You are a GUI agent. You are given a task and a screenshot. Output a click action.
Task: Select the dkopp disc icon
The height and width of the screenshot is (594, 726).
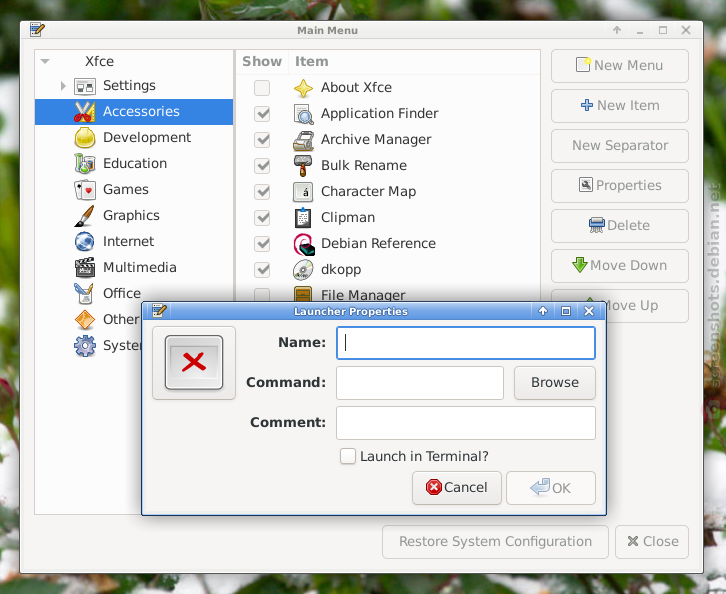[x=303, y=270]
